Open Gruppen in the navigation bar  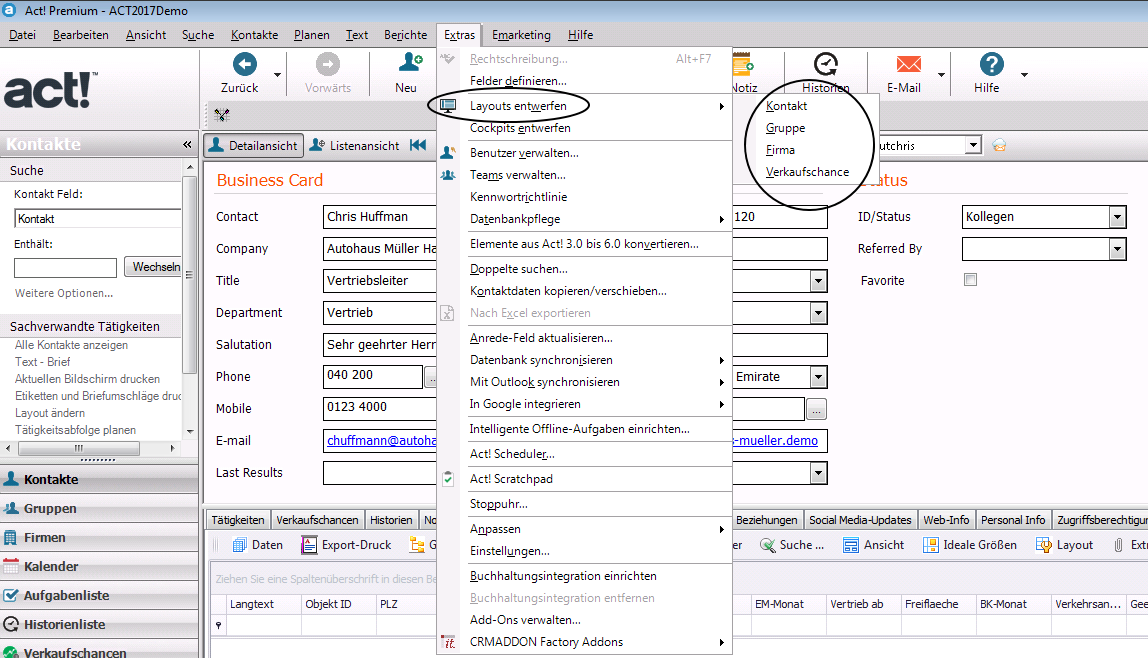(x=99, y=508)
